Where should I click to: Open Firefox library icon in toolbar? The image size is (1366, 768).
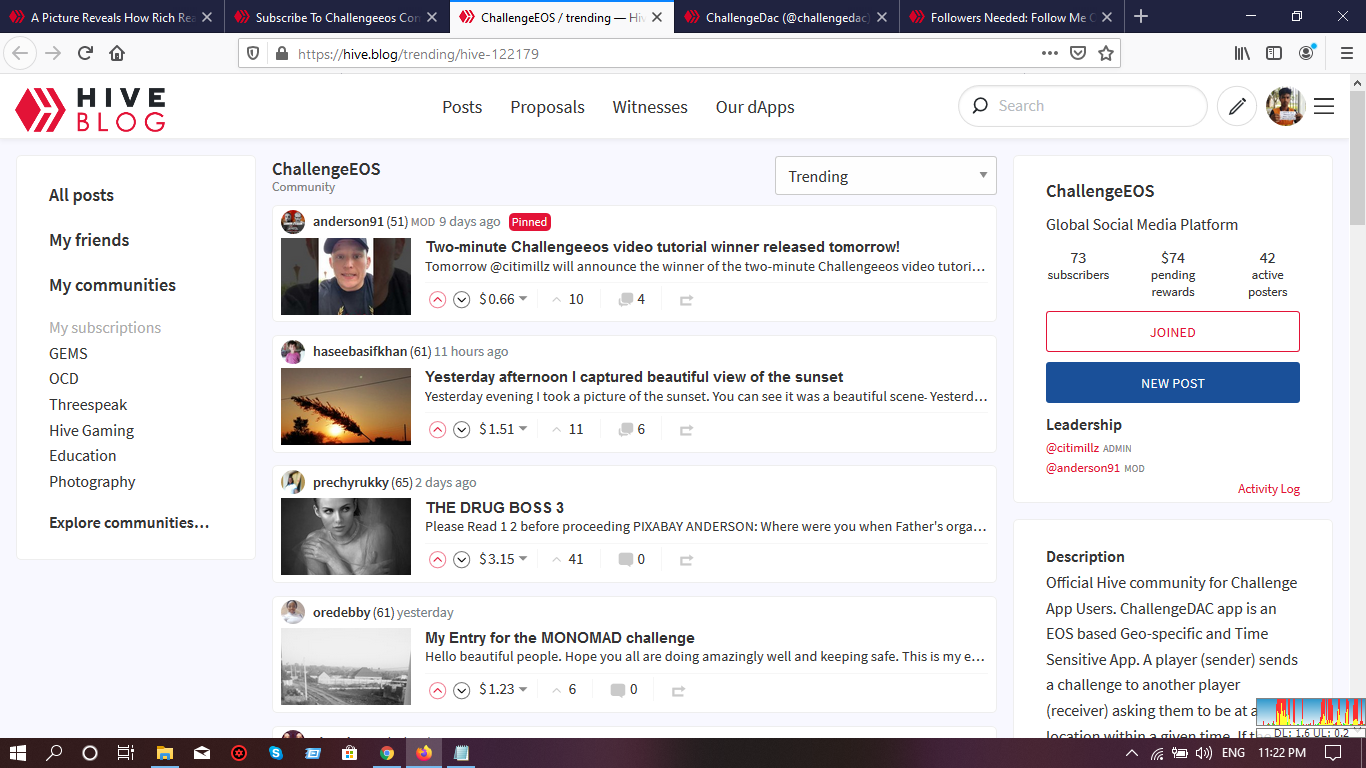[x=1241, y=52]
